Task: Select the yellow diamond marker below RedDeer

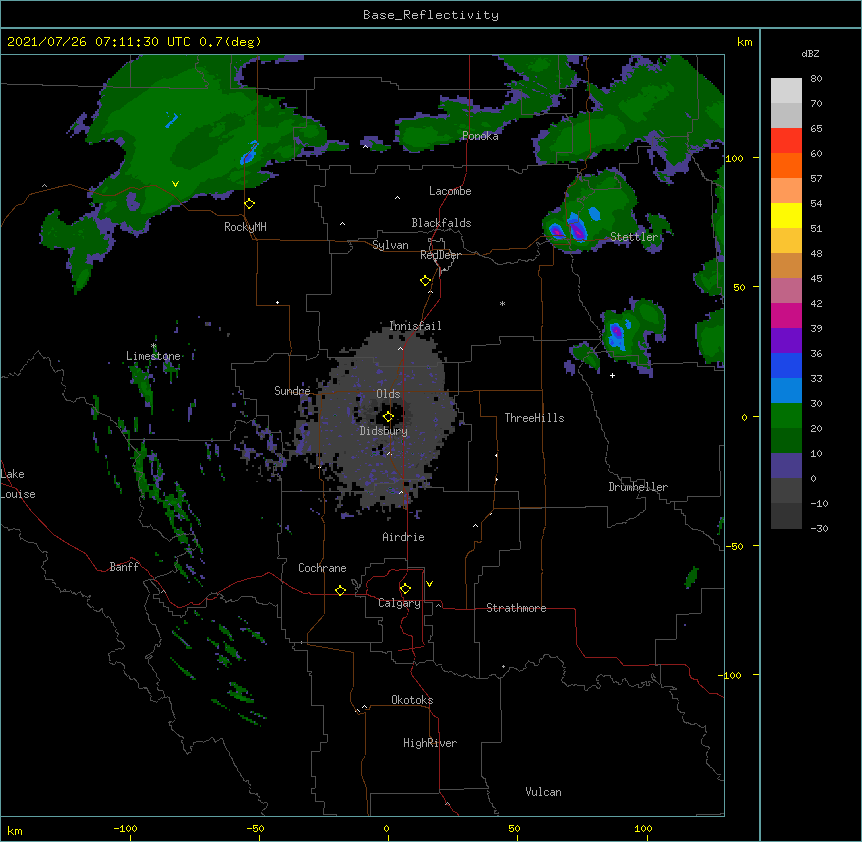Action: (426, 281)
